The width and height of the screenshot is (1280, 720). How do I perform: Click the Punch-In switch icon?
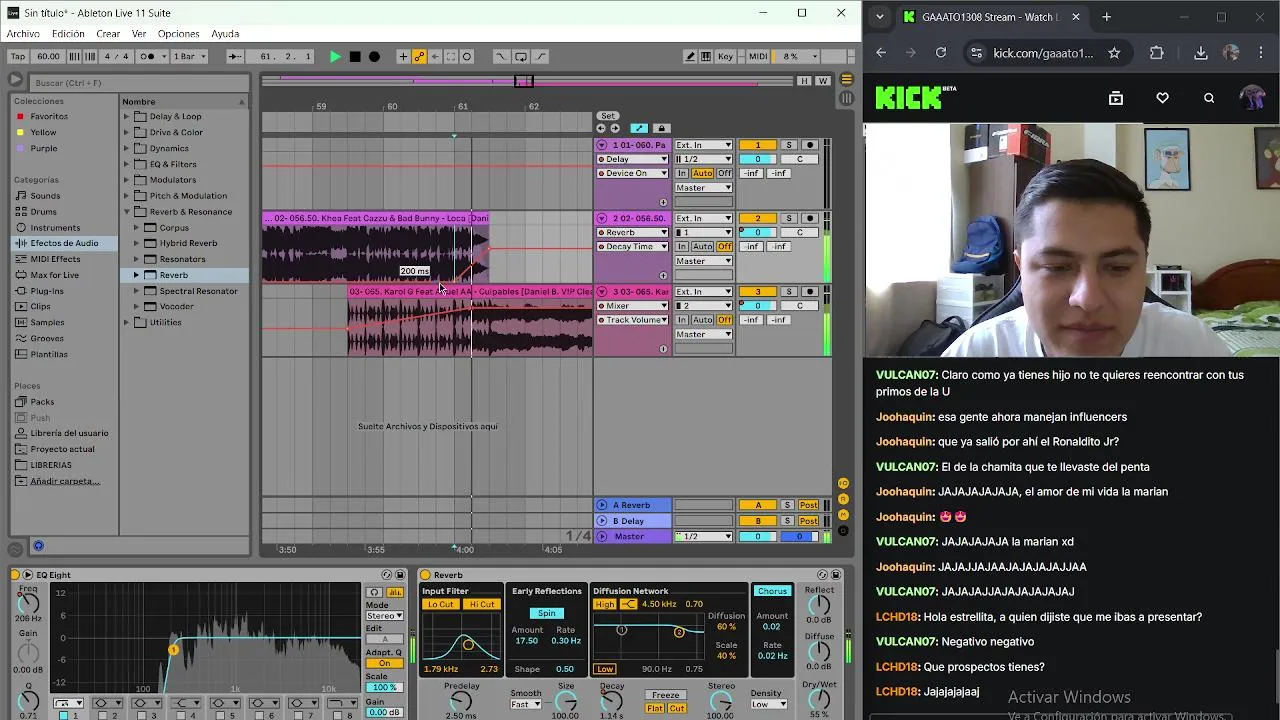tap(501, 57)
